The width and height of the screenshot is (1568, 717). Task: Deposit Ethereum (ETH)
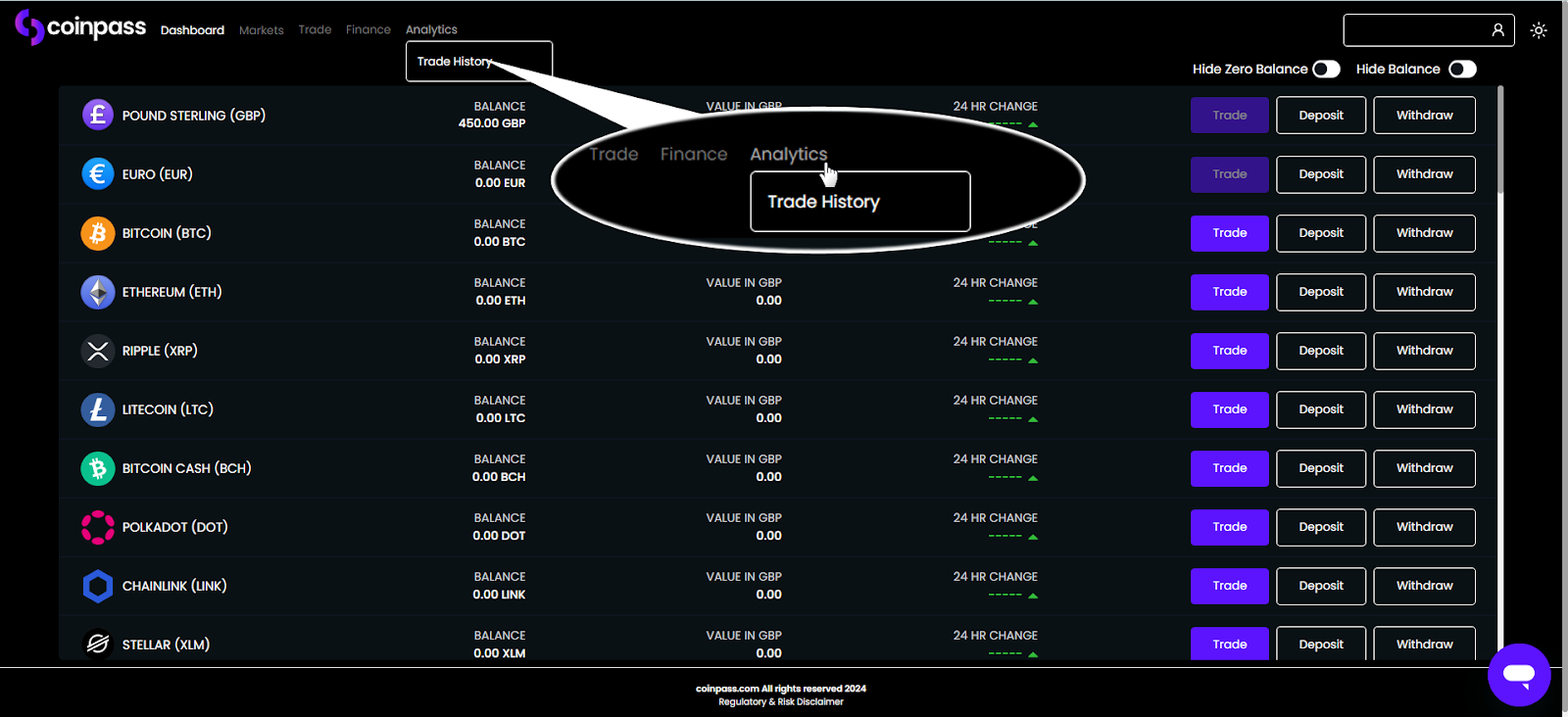[1321, 292]
